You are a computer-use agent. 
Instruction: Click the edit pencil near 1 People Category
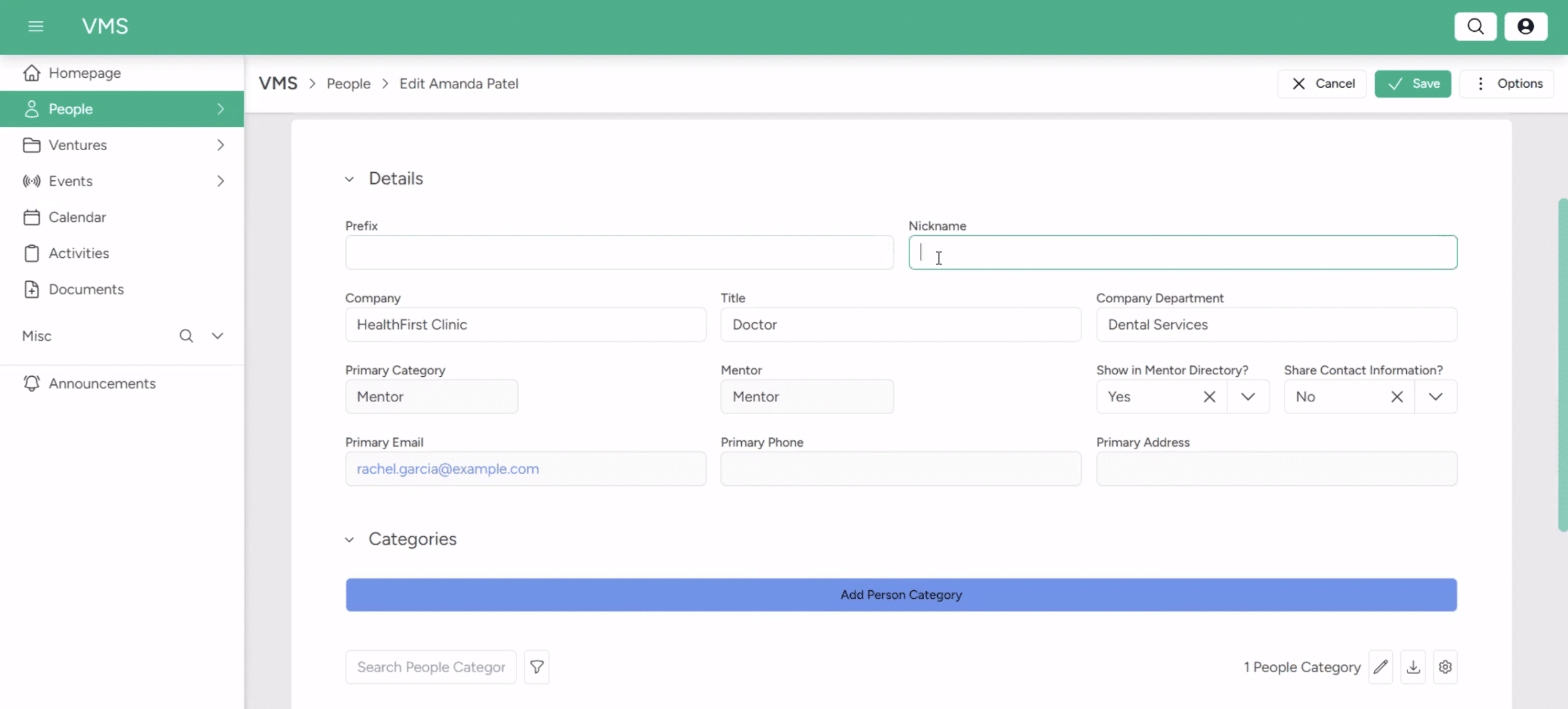point(1381,667)
